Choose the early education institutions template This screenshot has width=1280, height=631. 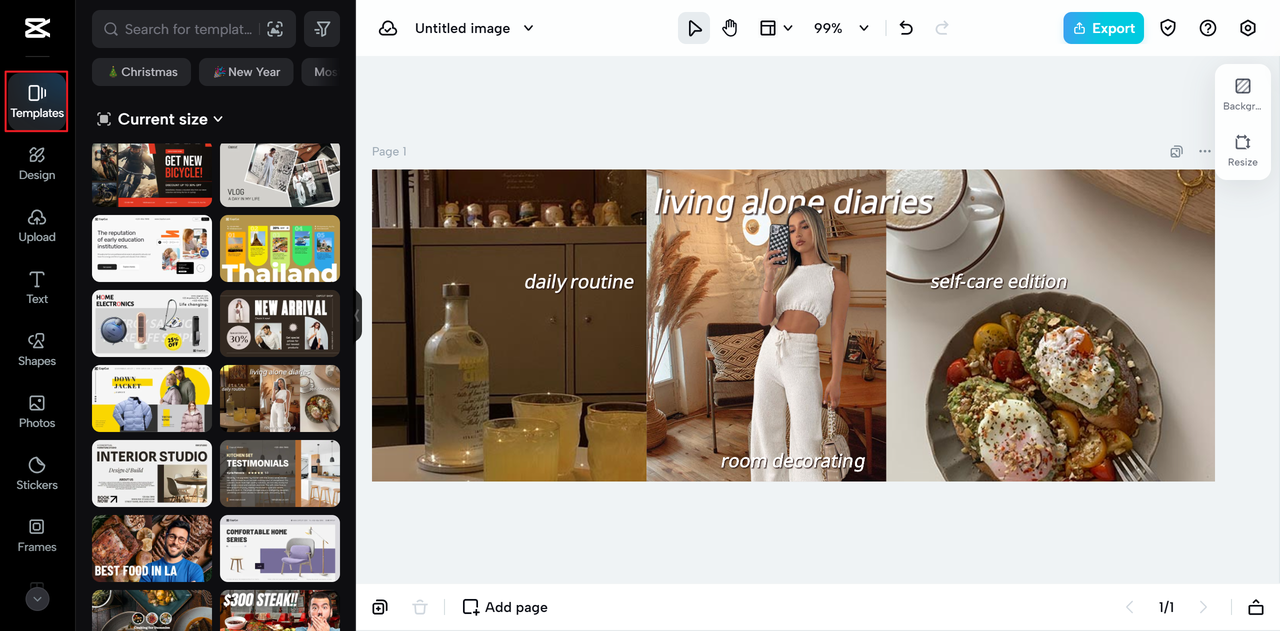pos(152,249)
